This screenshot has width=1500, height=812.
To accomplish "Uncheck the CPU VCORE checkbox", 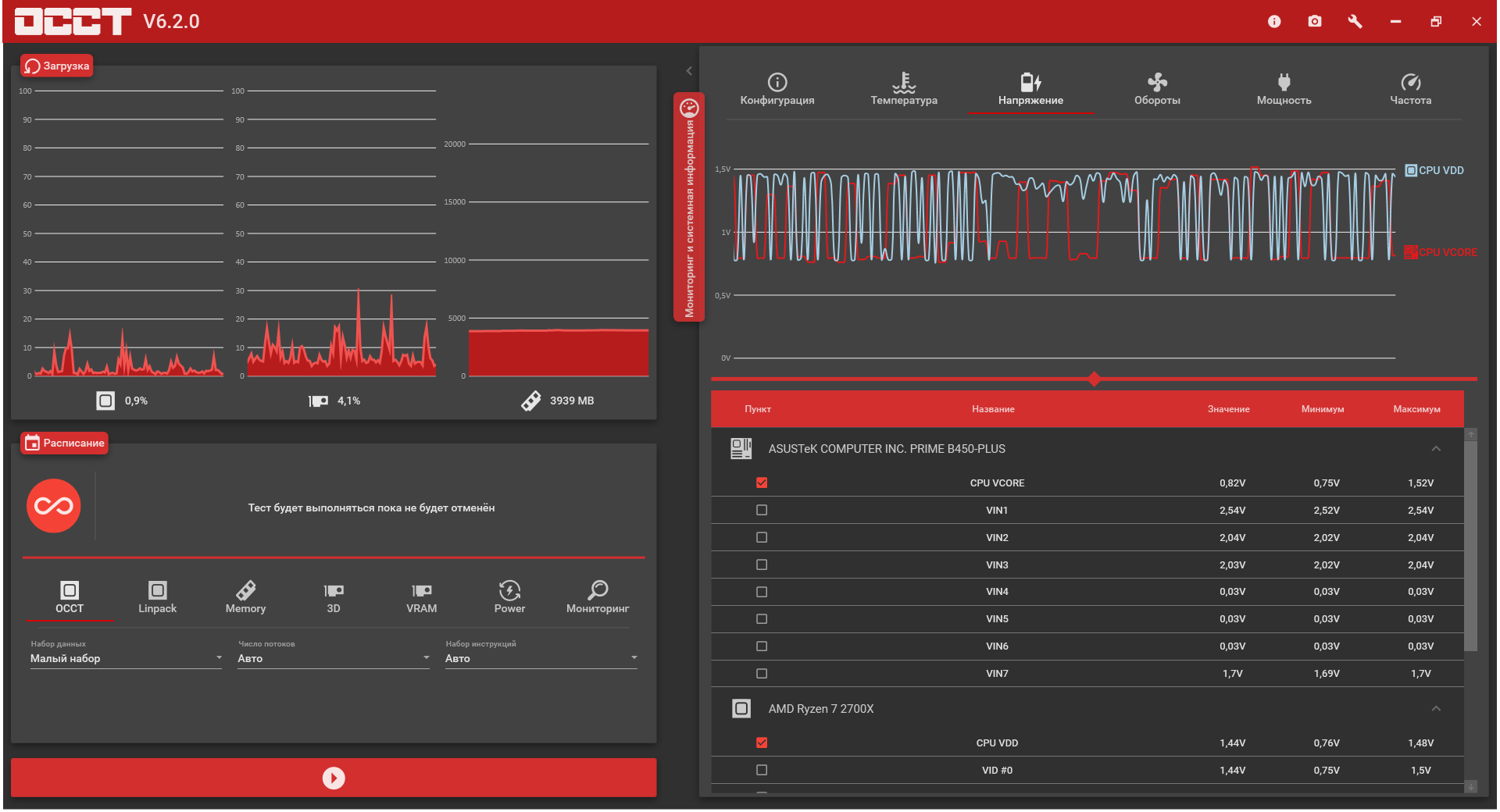I will tap(762, 483).
